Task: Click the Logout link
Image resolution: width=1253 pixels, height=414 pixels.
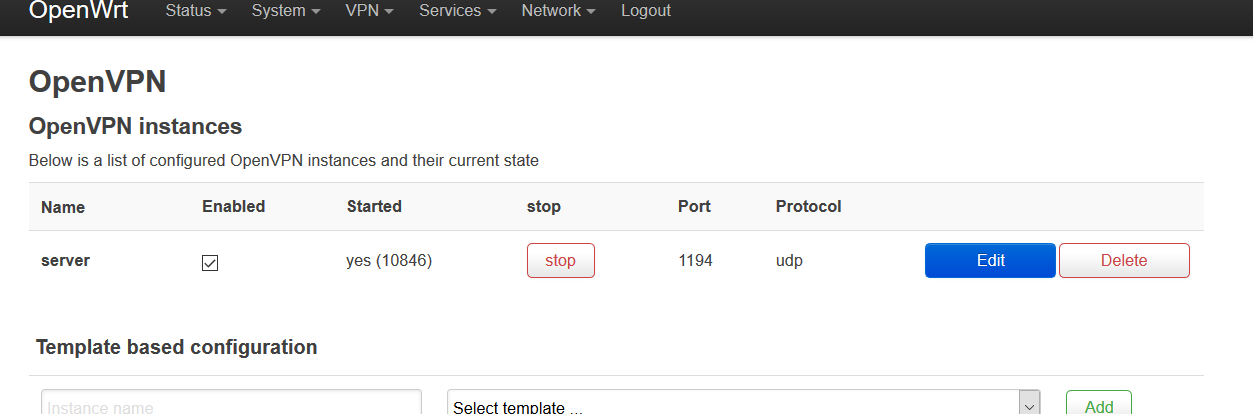Action: (646, 11)
